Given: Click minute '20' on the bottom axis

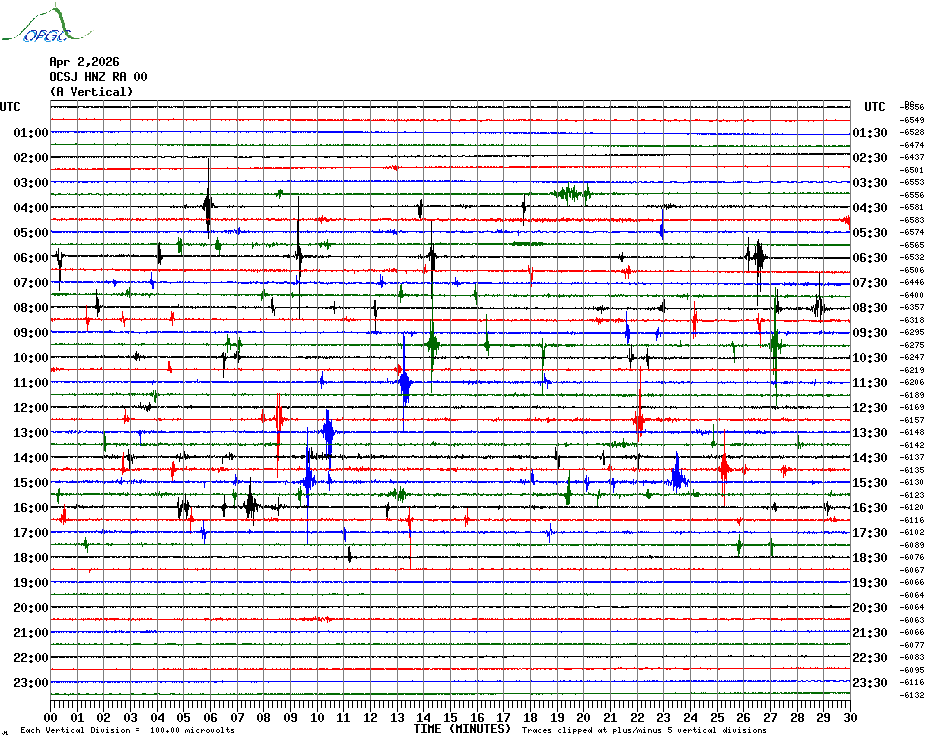Looking at the screenshot, I should (x=584, y=717).
